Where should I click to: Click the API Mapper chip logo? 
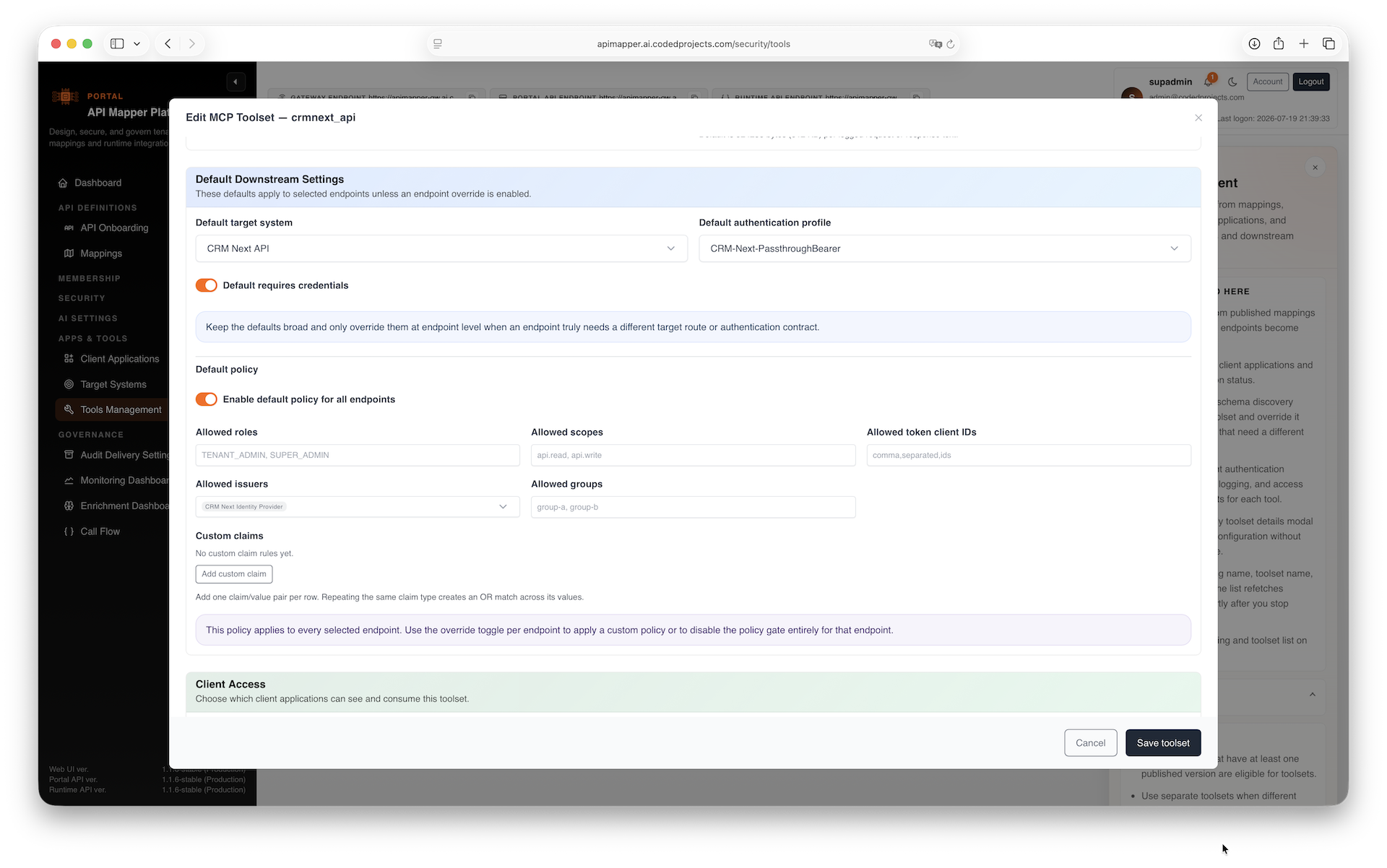coord(65,96)
